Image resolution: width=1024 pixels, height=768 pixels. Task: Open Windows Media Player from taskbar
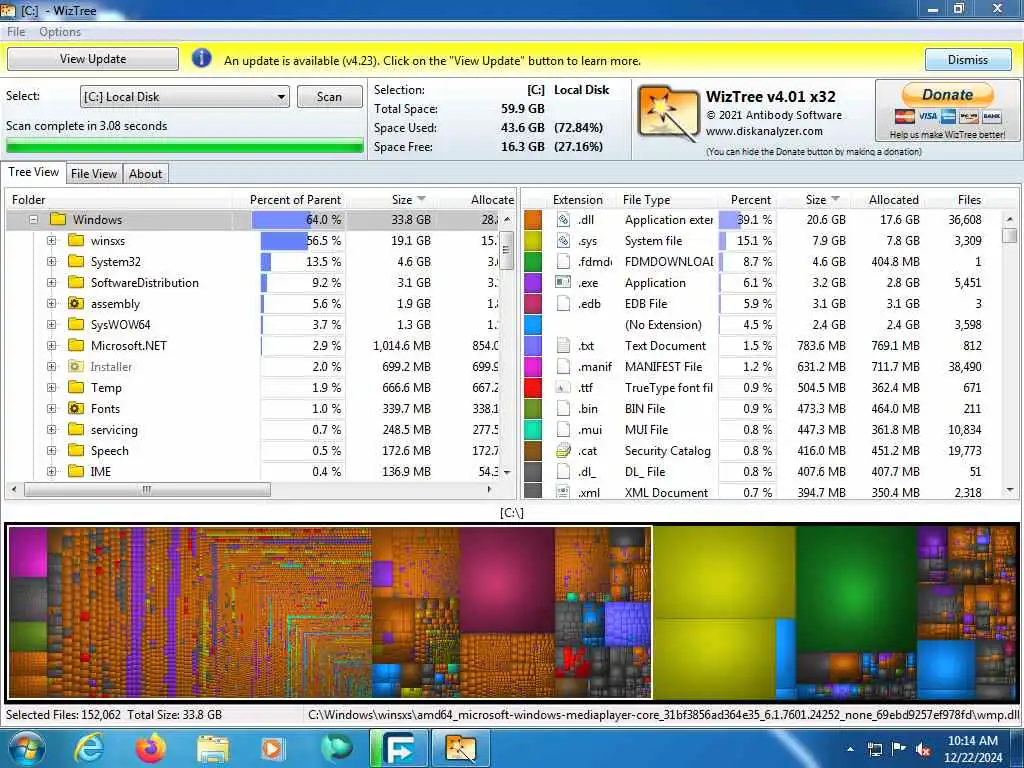pyautogui.click(x=273, y=749)
